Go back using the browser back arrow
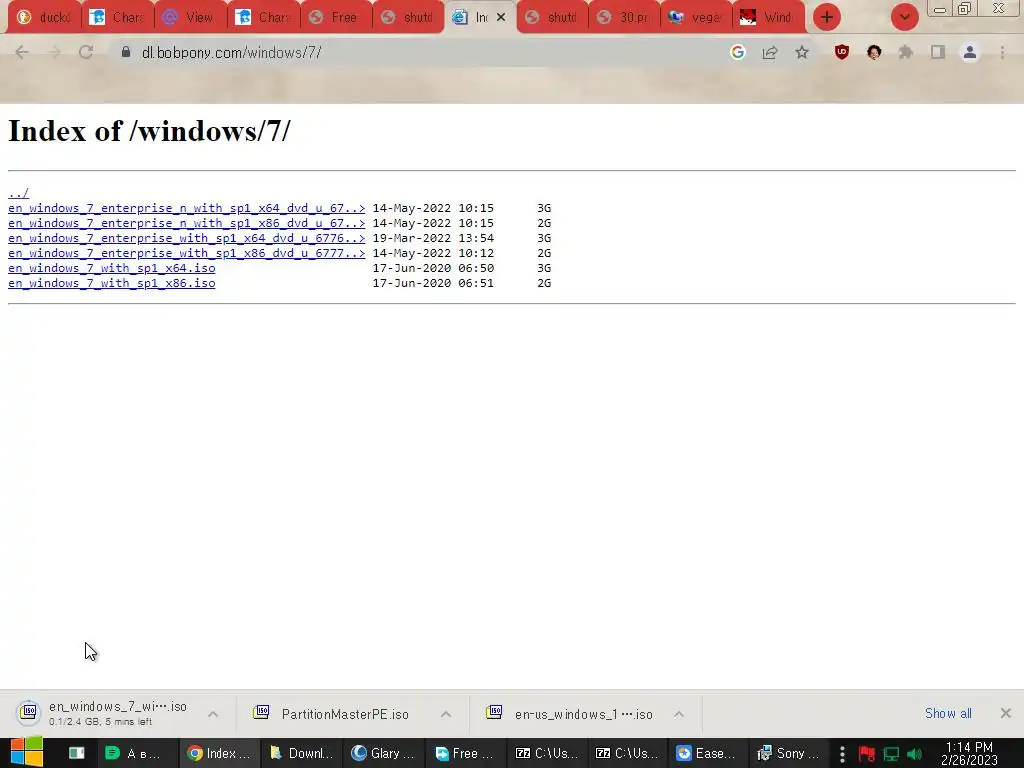This screenshot has width=1024, height=768. [x=22, y=52]
